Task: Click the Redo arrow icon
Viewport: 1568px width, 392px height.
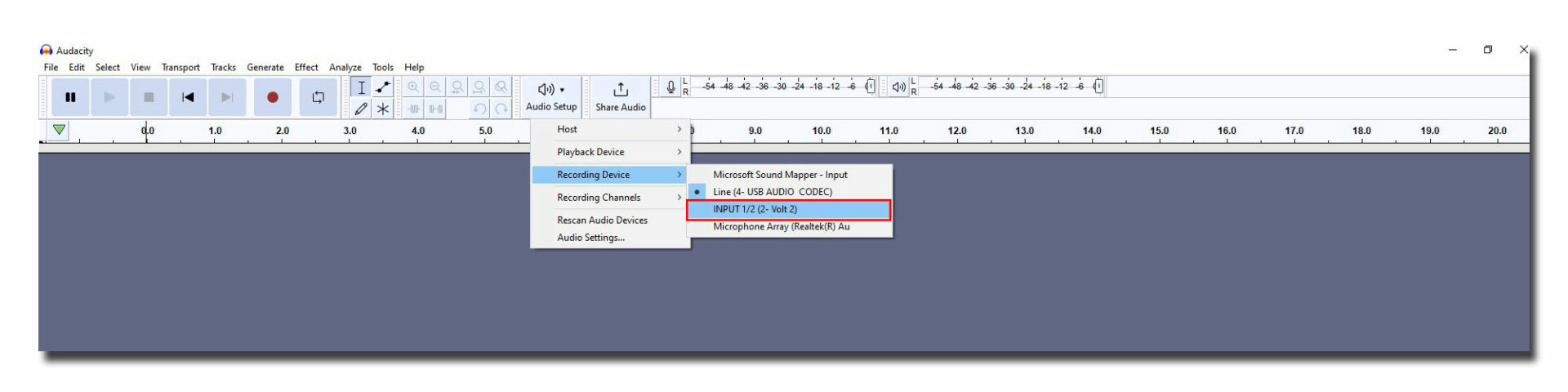Action: point(501,109)
